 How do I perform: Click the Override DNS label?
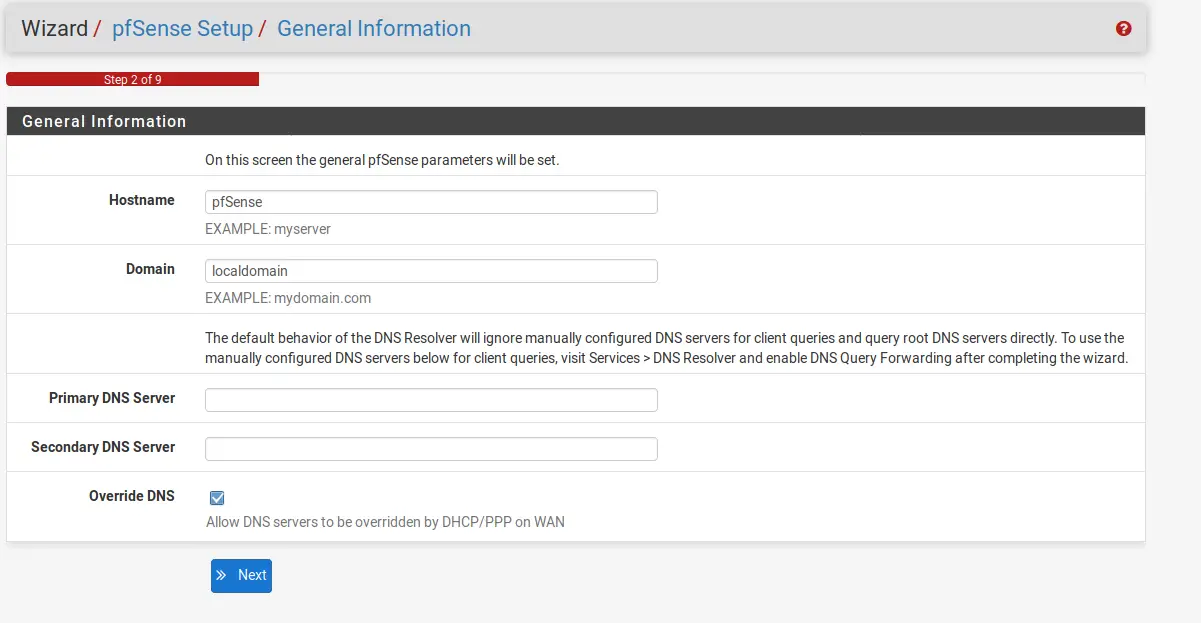[x=132, y=496]
